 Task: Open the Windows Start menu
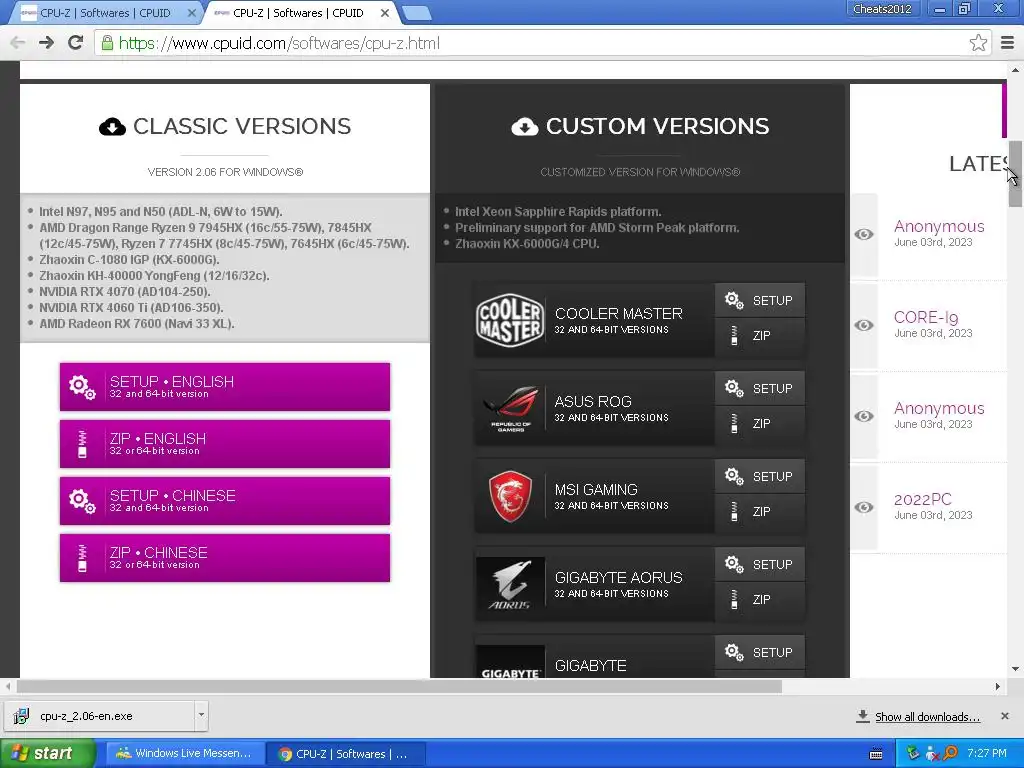point(48,754)
